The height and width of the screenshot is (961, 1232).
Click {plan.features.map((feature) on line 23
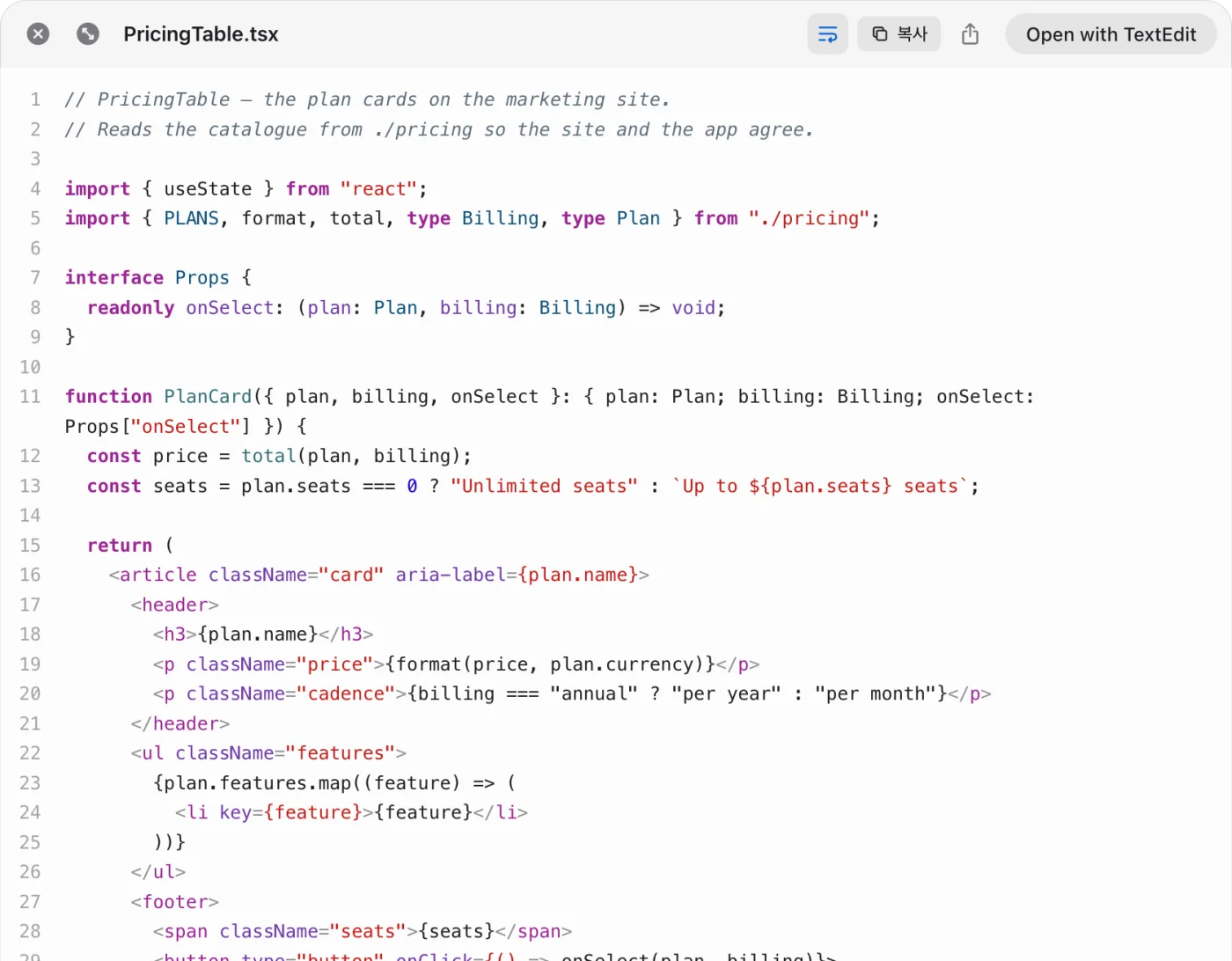(307, 783)
